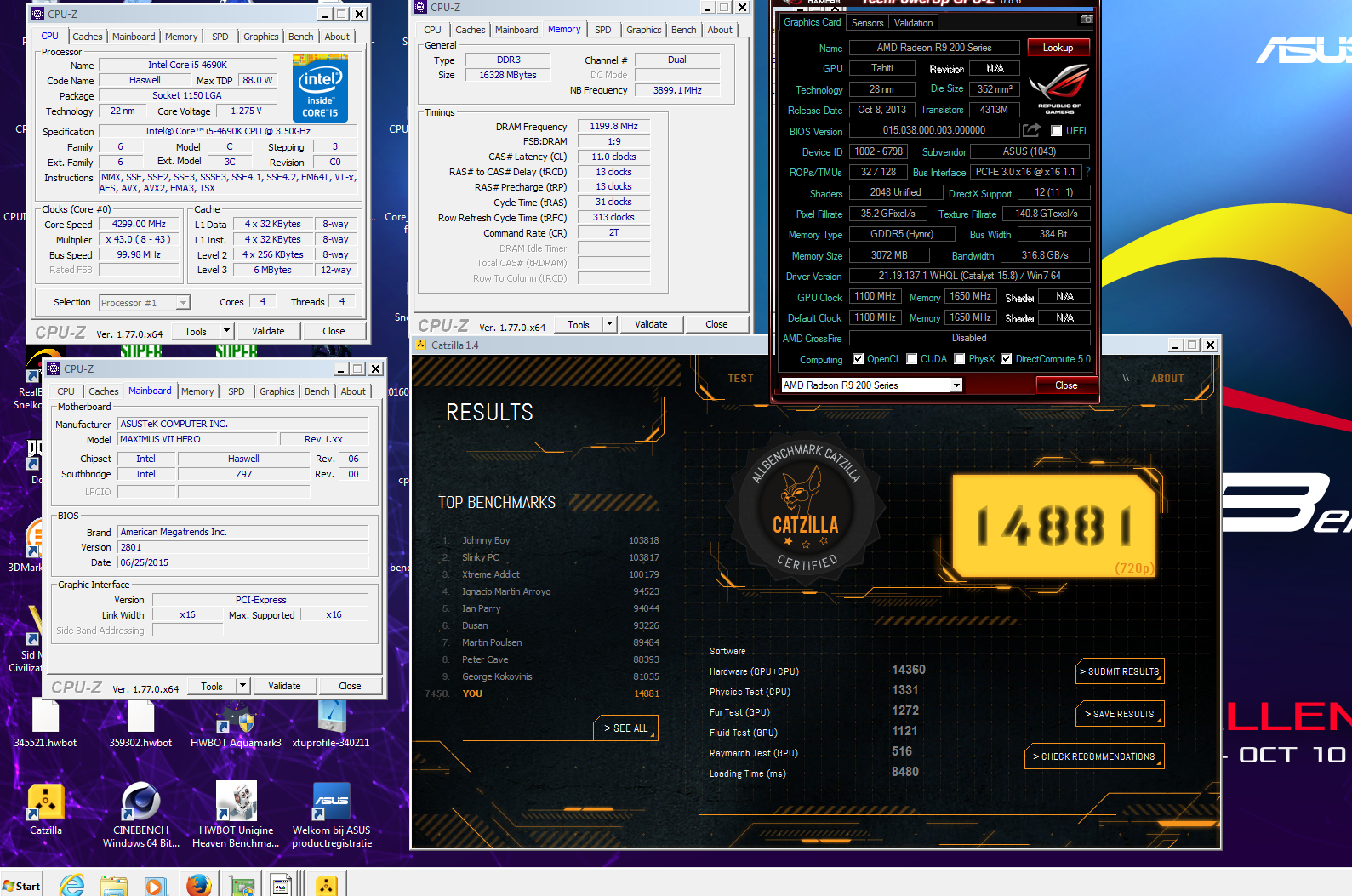Click the Catzilla Certified badge
Screen dimensions: 1352x896
pos(806,511)
